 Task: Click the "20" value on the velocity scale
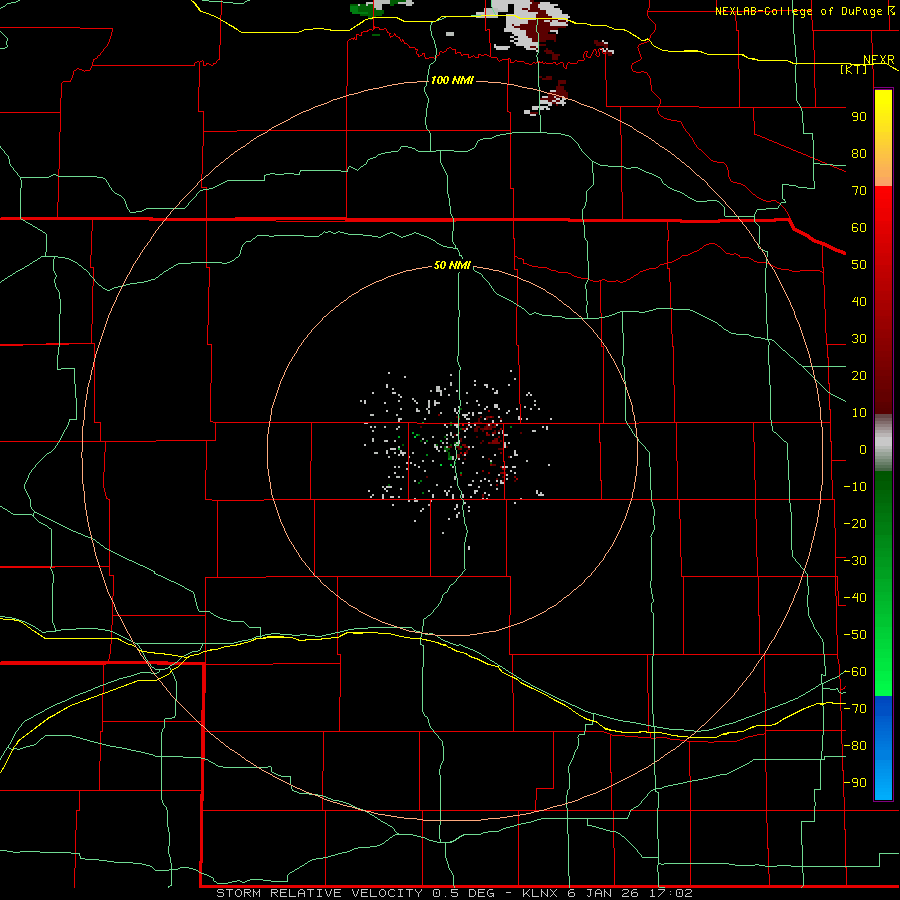coord(859,375)
